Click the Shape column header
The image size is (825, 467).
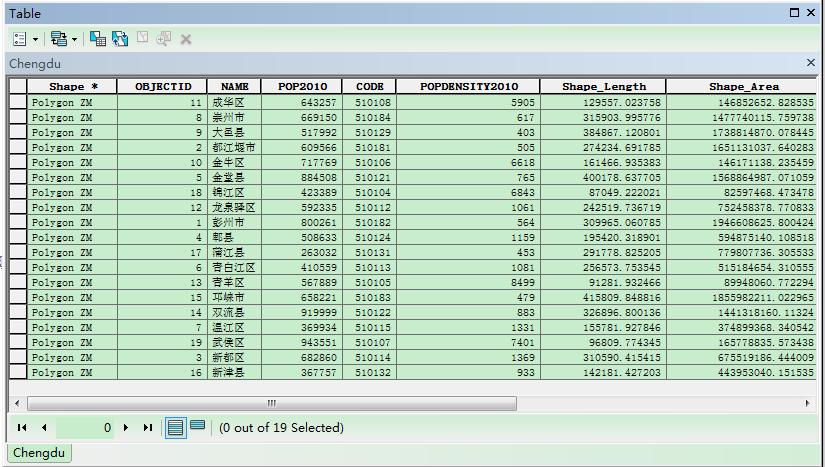72,86
